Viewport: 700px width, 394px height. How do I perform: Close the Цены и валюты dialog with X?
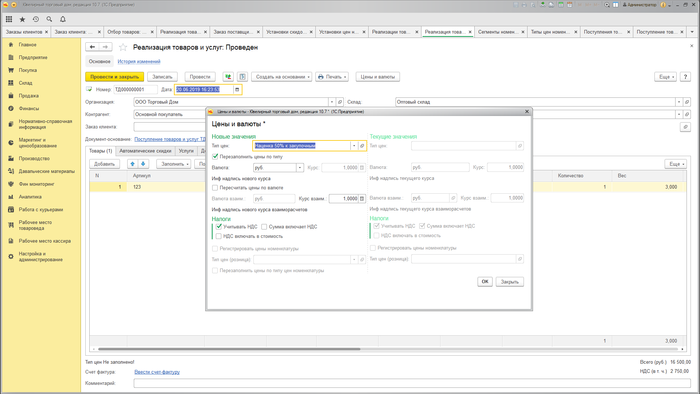527,112
